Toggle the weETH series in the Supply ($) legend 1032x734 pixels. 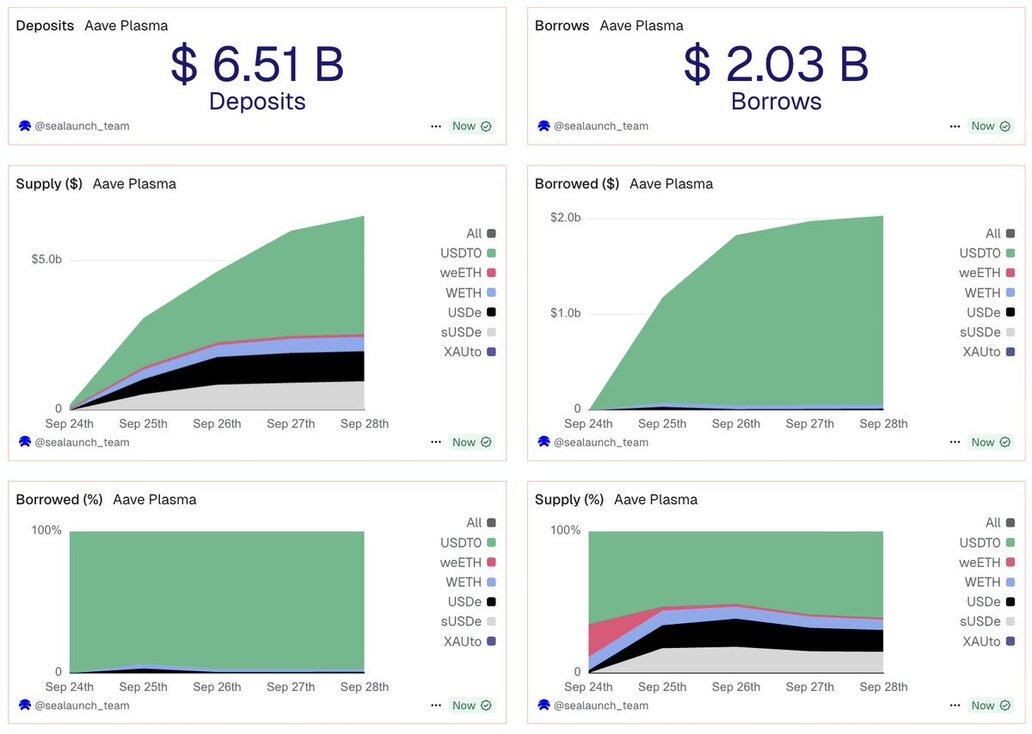(468, 273)
